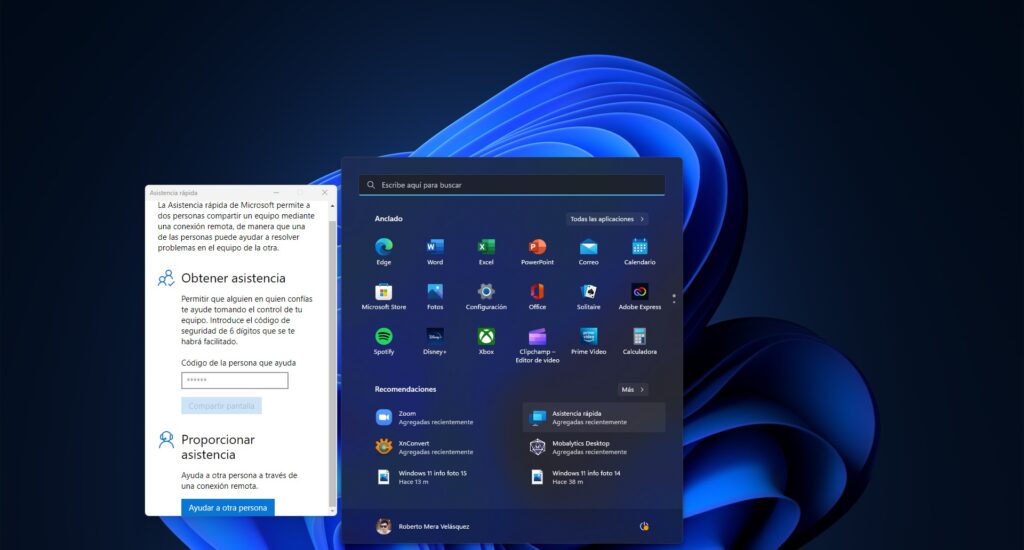Click Compartir pantalla button

(221, 406)
